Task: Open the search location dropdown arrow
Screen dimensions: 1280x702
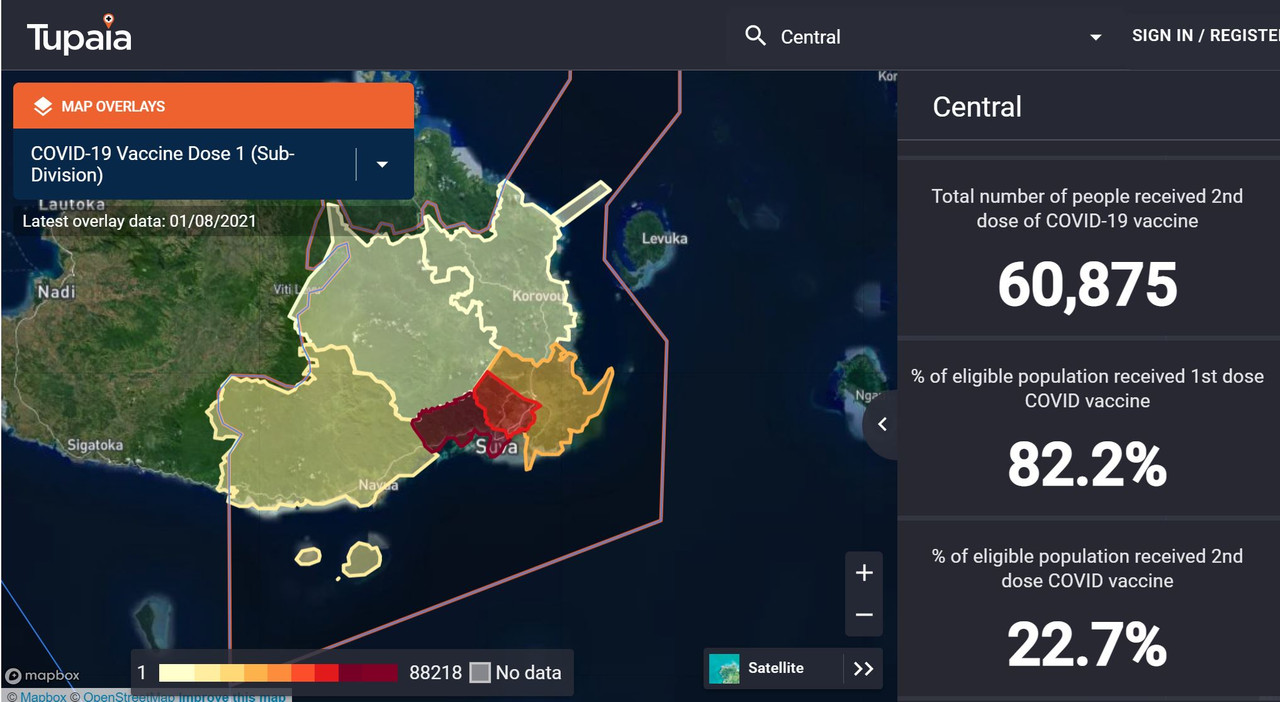Action: pyautogui.click(x=1096, y=37)
